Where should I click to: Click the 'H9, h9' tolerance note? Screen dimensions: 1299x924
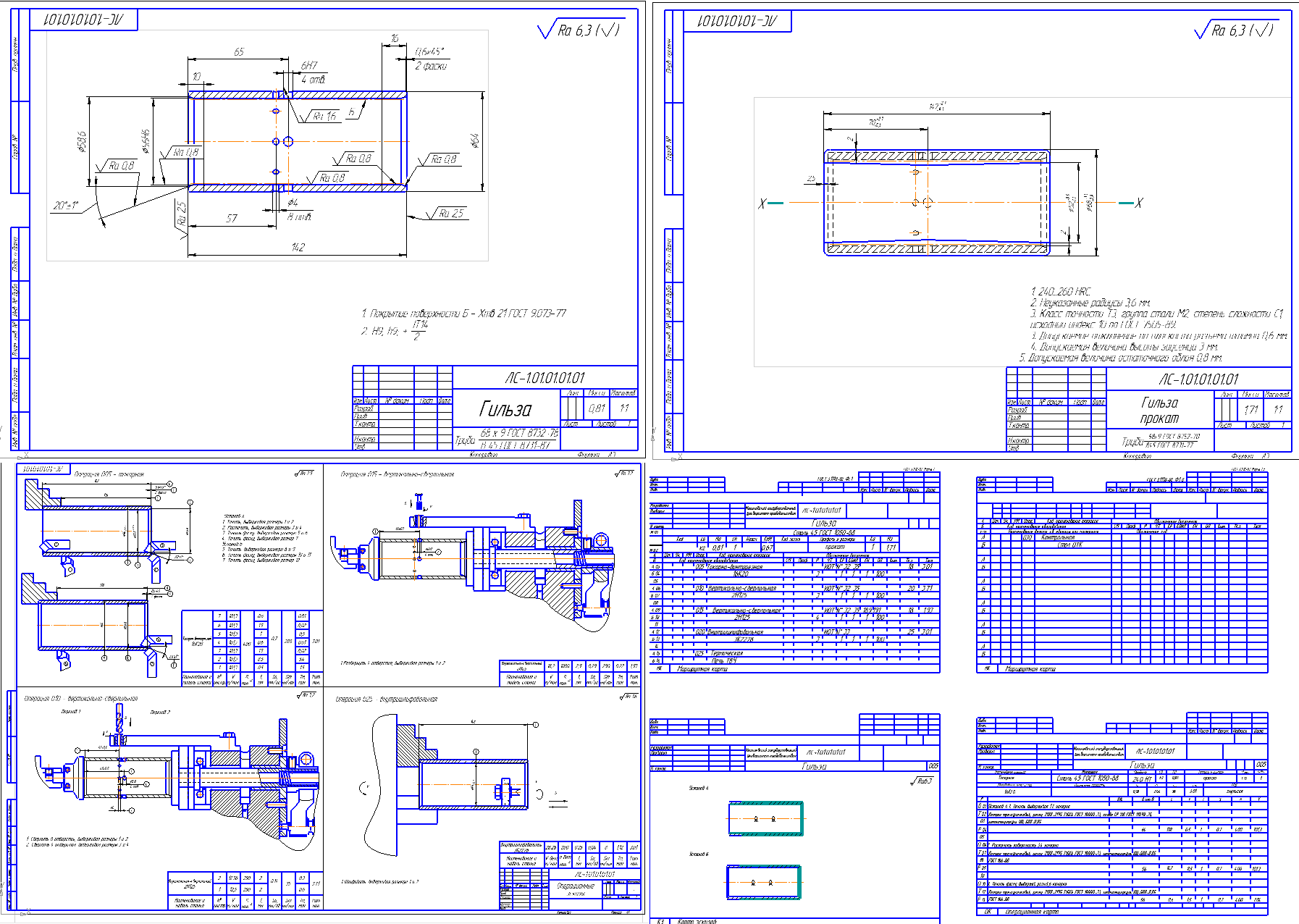(395, 331)
